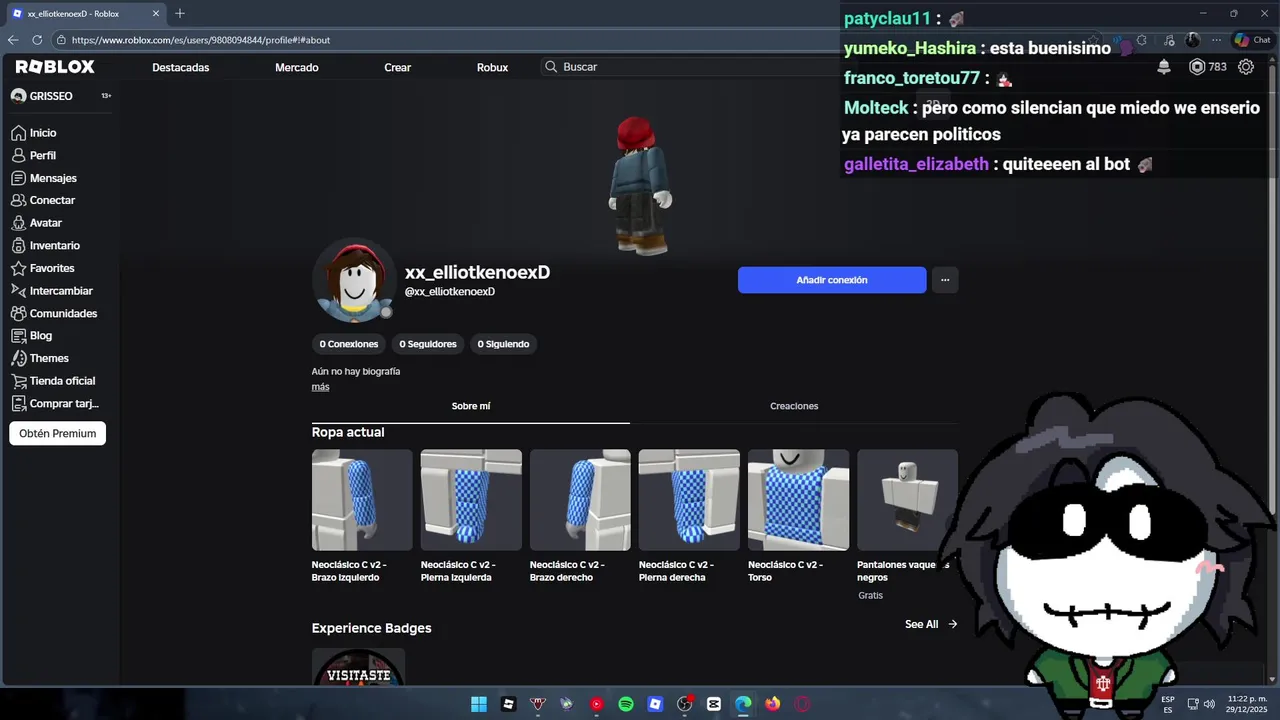Image resolution: width=1280 pixels, height=720 pixels.
Task: Open the volume control in system tray
Action: click(x=1210, y=704)
